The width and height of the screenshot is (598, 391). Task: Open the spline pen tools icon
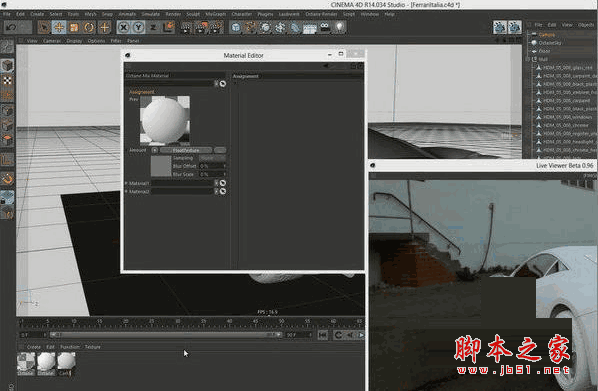click(251, 27)
